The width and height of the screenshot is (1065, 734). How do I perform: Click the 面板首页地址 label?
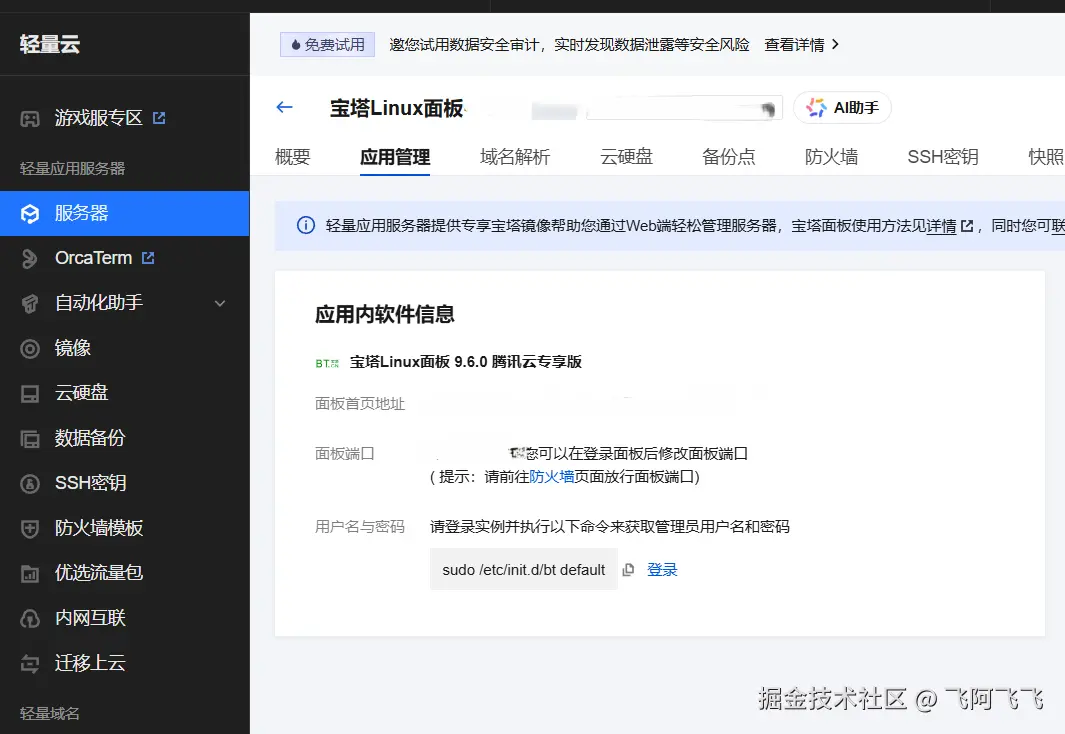click(360, 404)
